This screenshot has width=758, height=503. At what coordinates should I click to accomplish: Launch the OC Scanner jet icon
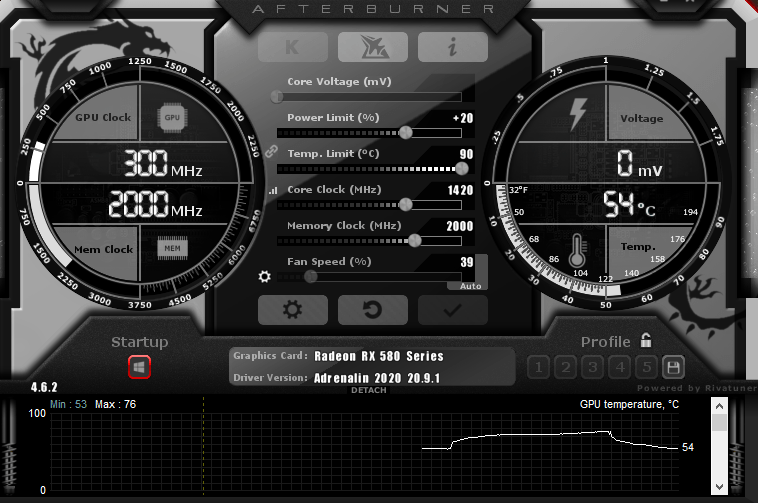[x=373, y=47]
